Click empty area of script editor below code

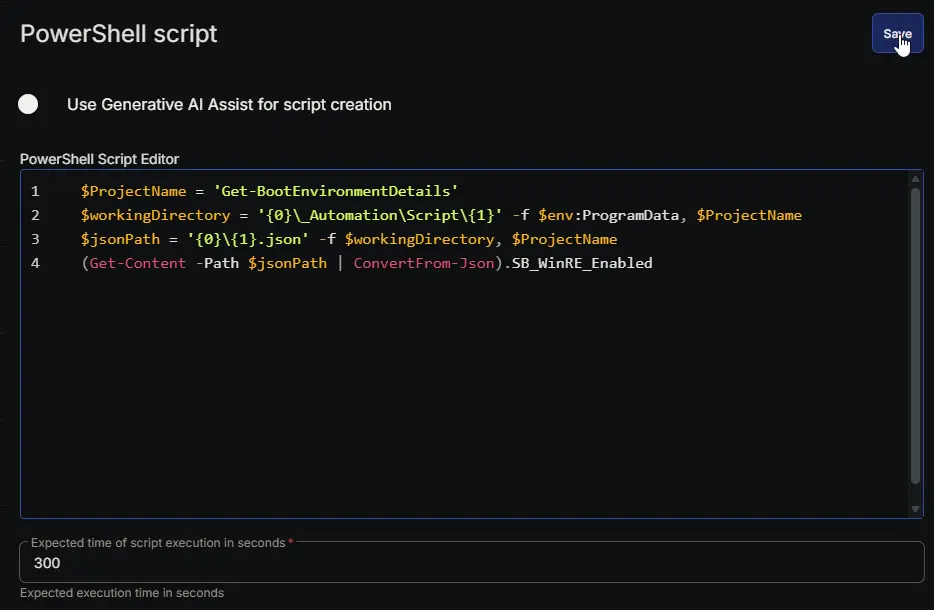[465, 393]
